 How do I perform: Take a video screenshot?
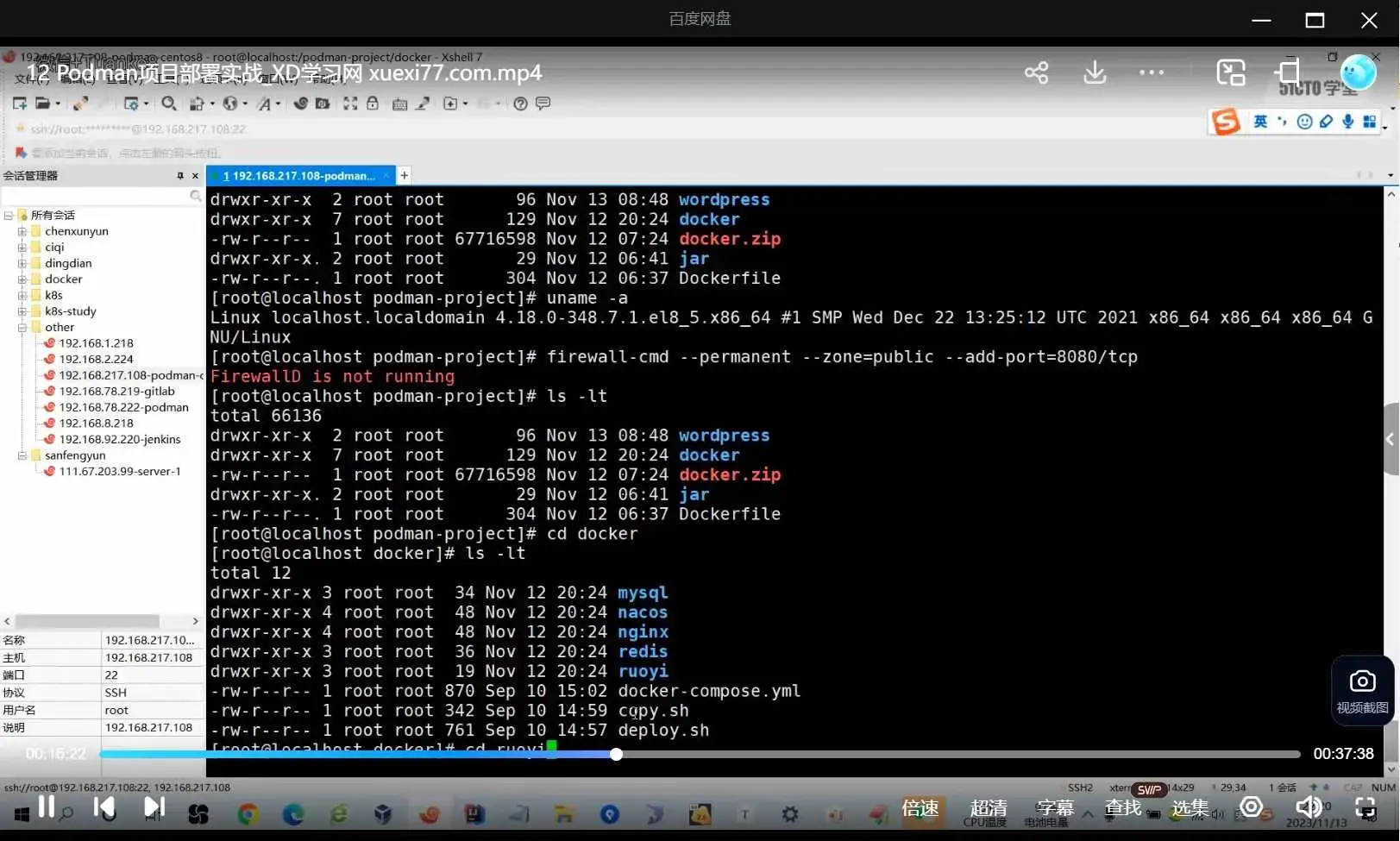1362,689
